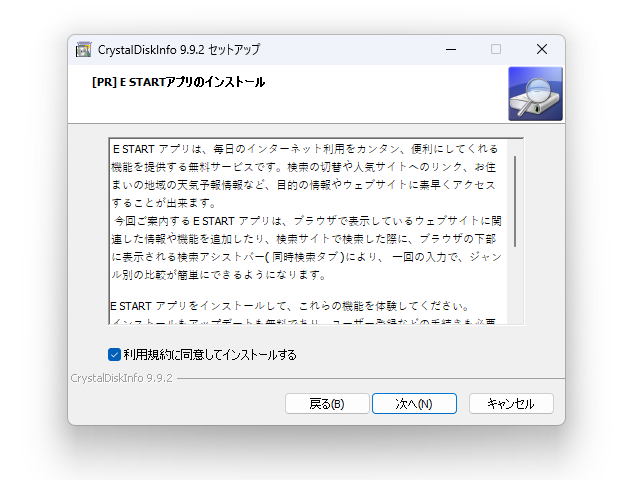Image resolution: width=640 pixels, height=480 pixels.
Task: Click the line starting "今回ご案内する E START アプリは"
Action: point(307,221)
